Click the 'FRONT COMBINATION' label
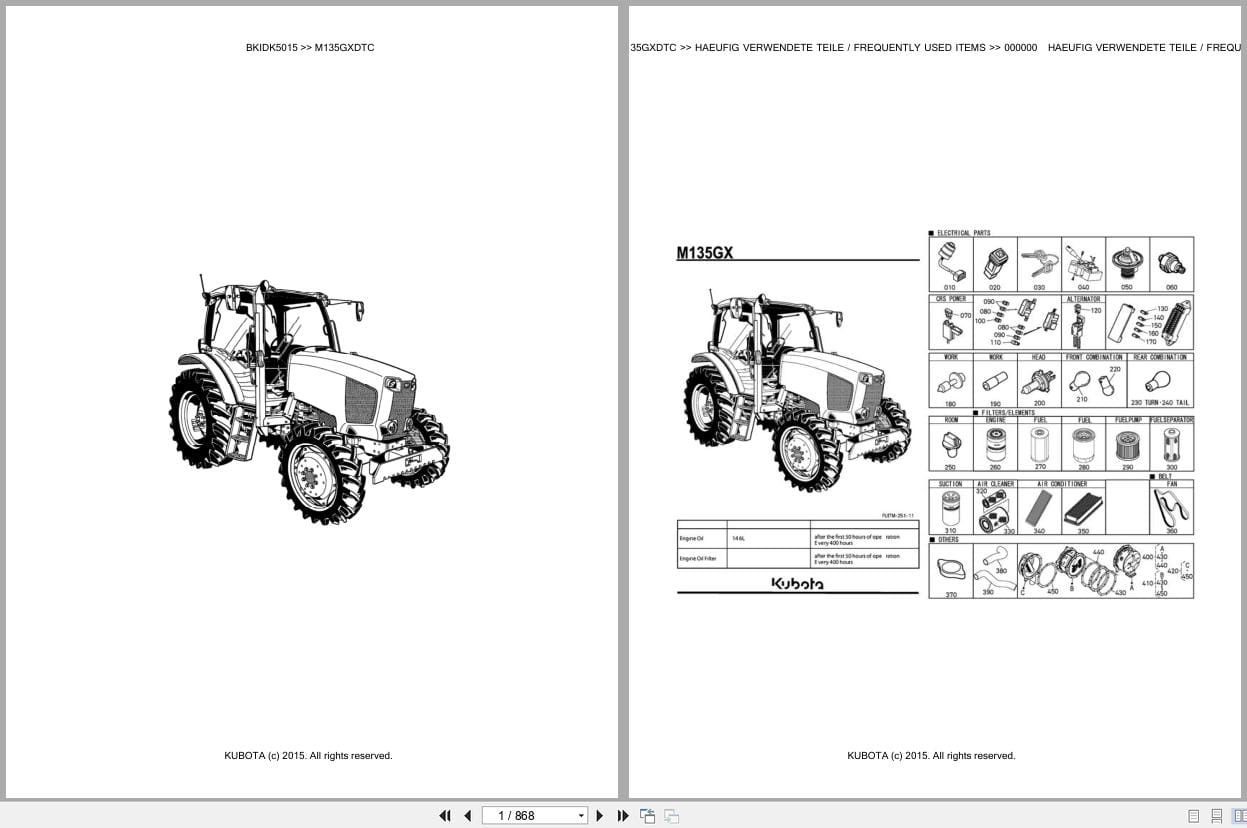The image size is (1247, 828). [1092, 357]
